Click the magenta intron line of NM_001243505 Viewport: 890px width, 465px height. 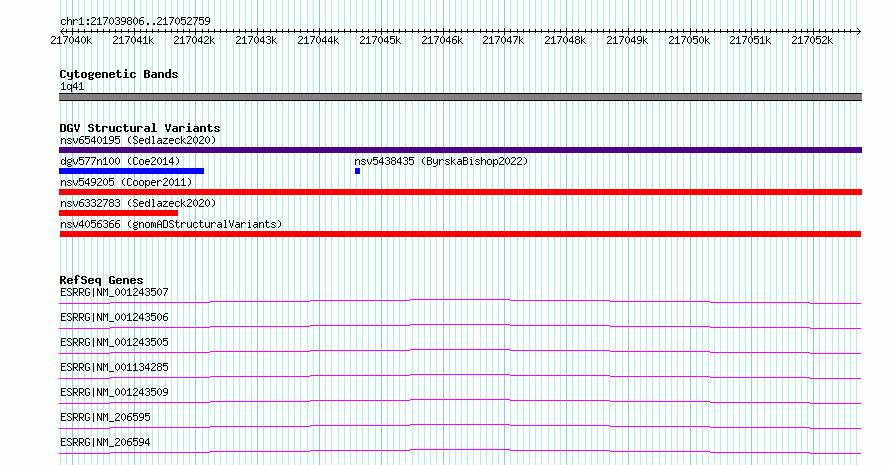pyautogui.click(x=460, y=349)
